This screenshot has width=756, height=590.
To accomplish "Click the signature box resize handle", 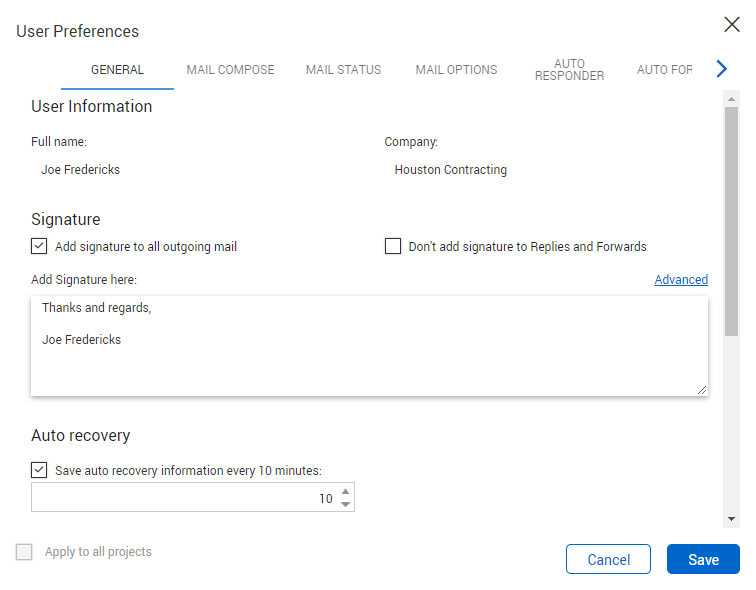I will click(702, 390).
